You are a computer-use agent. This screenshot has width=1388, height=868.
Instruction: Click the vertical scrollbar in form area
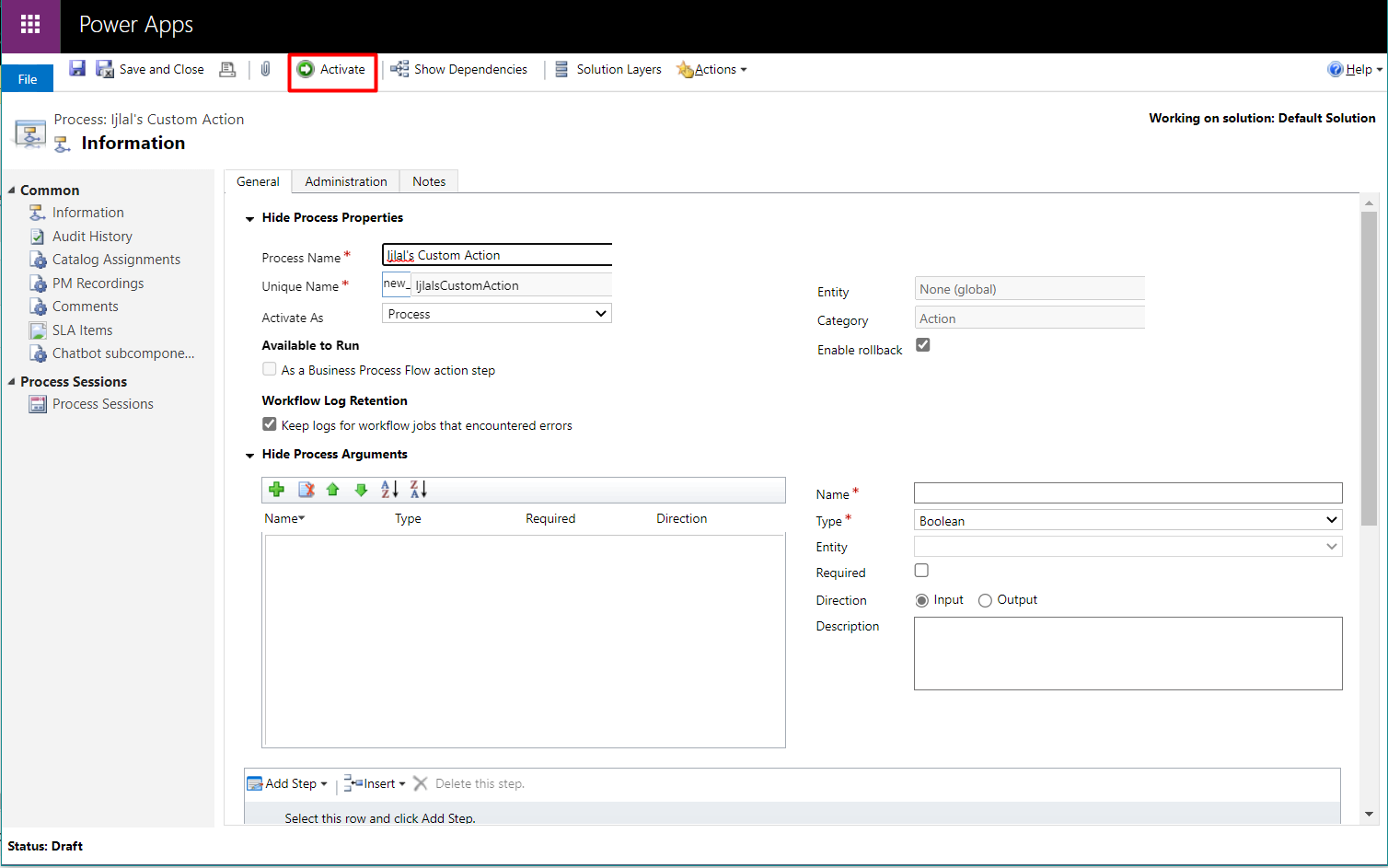pyautogui.click(x=1369, y=368)
